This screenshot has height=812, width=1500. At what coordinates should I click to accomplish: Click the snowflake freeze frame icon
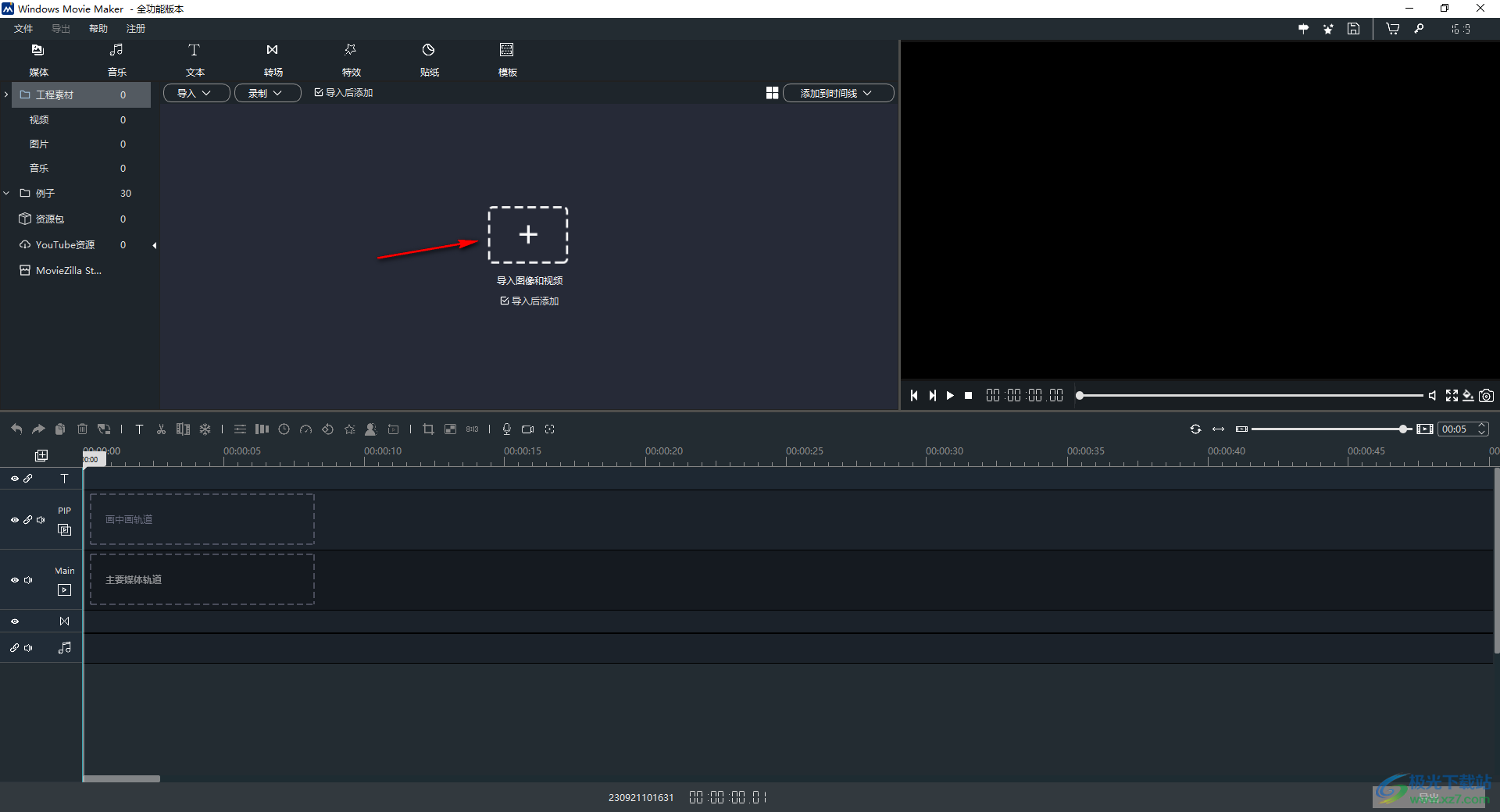tap(205, 429)
